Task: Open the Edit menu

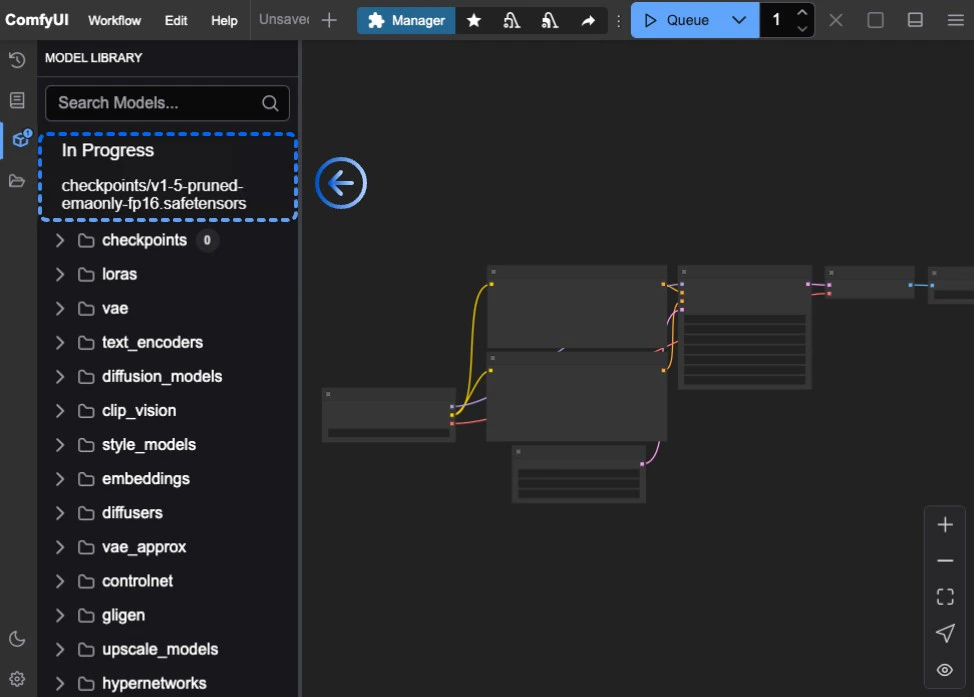Action: [x=176, y=20]
